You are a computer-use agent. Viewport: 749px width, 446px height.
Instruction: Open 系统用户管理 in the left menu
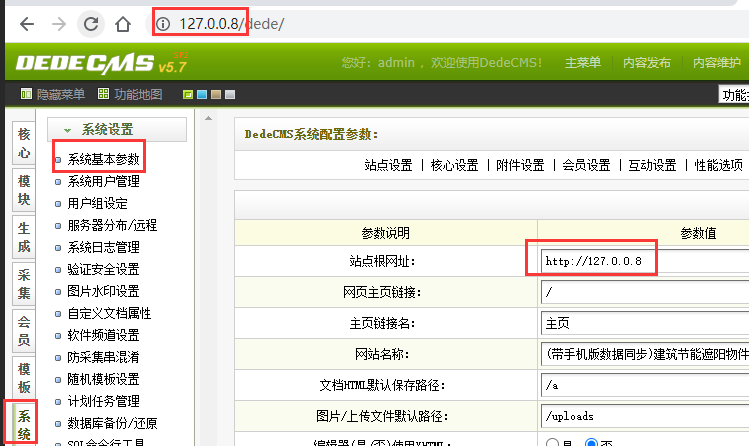(103, 182)
